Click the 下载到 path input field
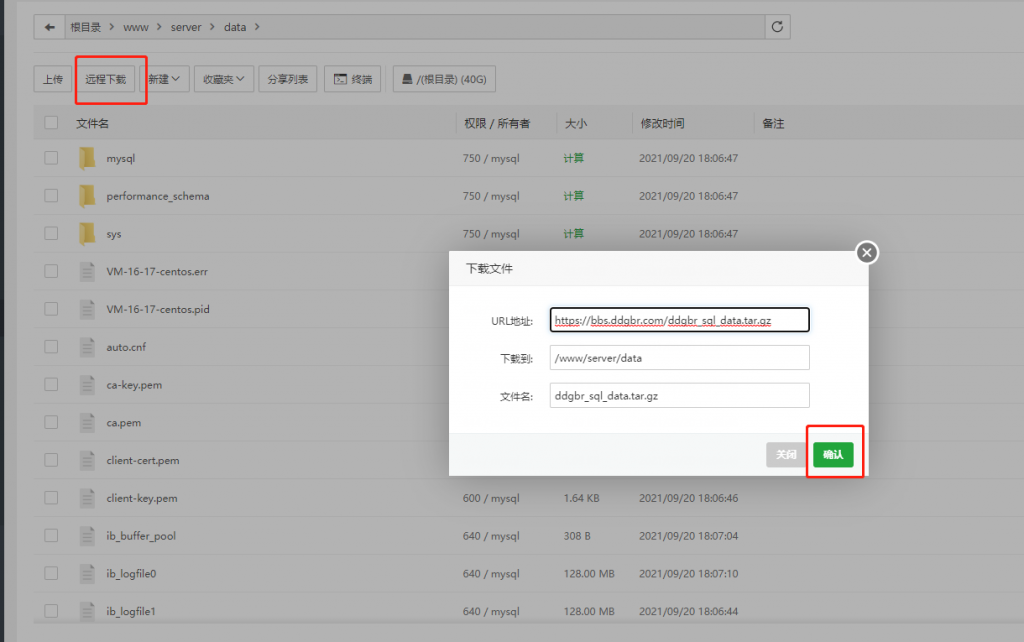1024x642 pixels. (679, 358)
